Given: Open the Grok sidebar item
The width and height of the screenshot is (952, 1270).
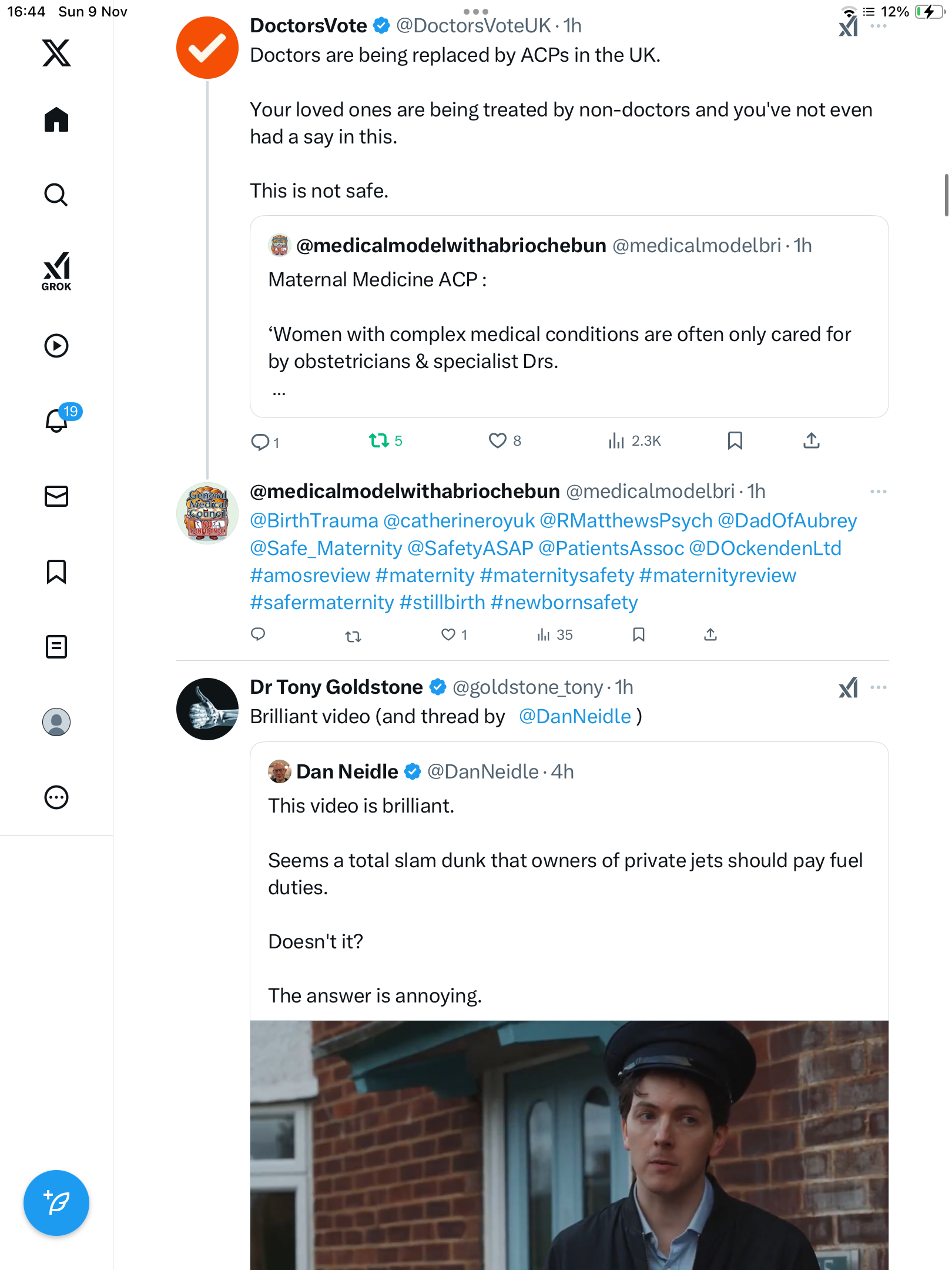Looking at the screenshot, I should click(56, 271).
